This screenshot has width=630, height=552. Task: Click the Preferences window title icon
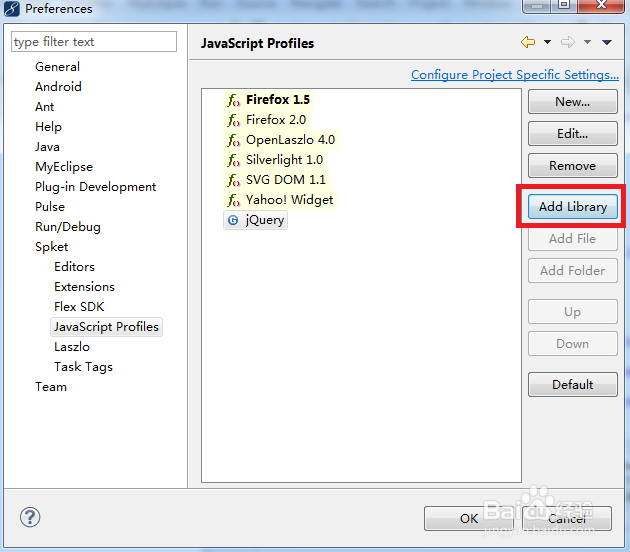(12, 8)
